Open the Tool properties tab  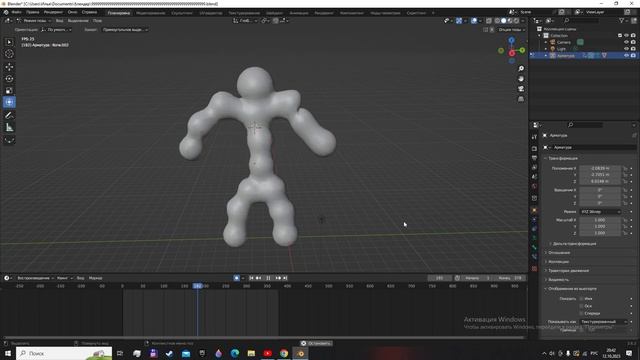coord(534,137)
